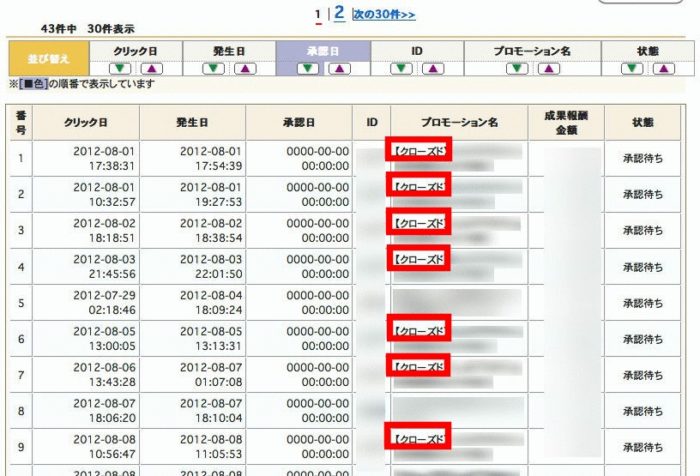Sort プロモーション名 descending with green arrow
The height and width of the screenshot is (476, 700).
[x=516, y=69]
